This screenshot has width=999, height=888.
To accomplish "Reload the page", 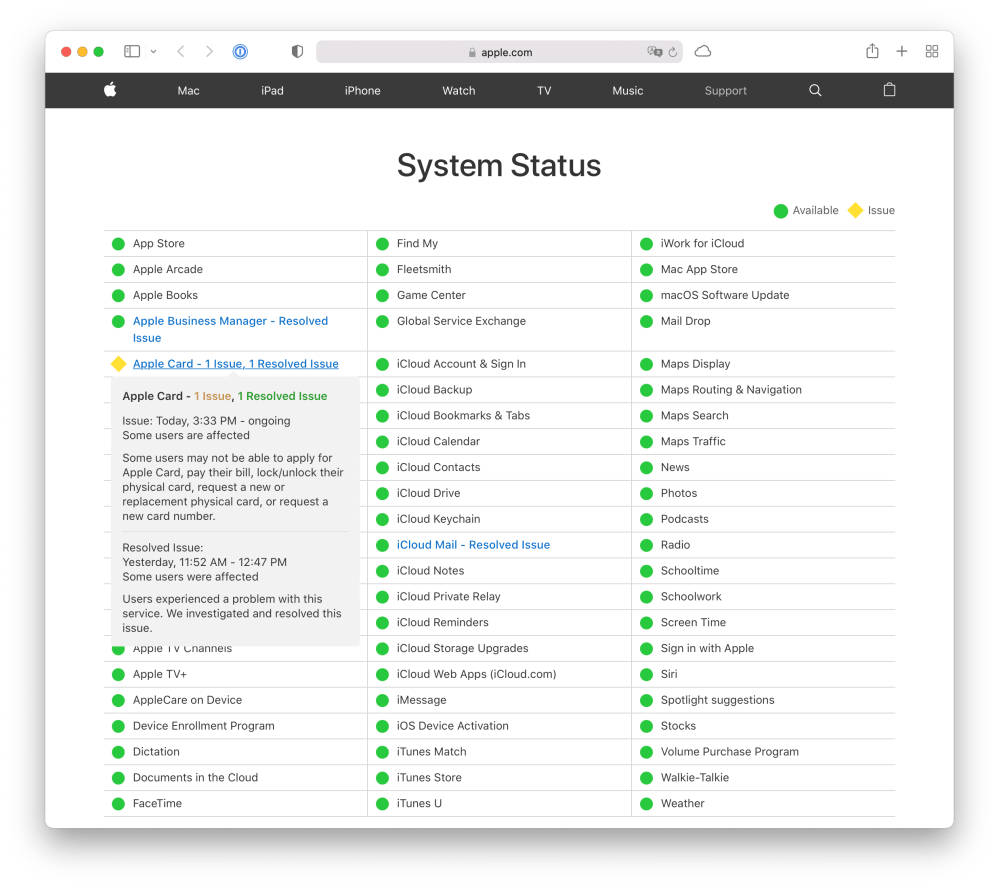I will tap(673, 52).
